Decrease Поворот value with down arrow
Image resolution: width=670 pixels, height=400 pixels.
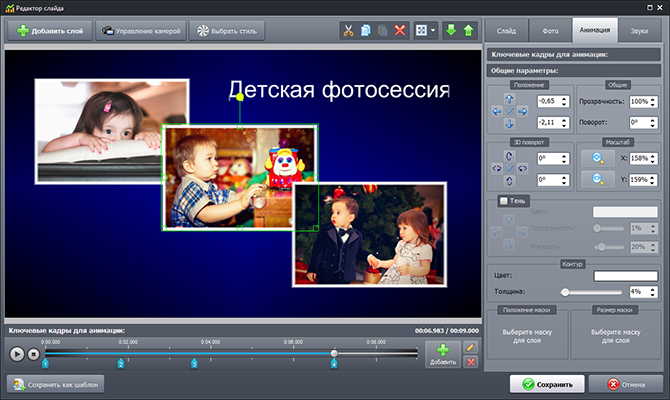pyautogui.click(x=652, y=125)
